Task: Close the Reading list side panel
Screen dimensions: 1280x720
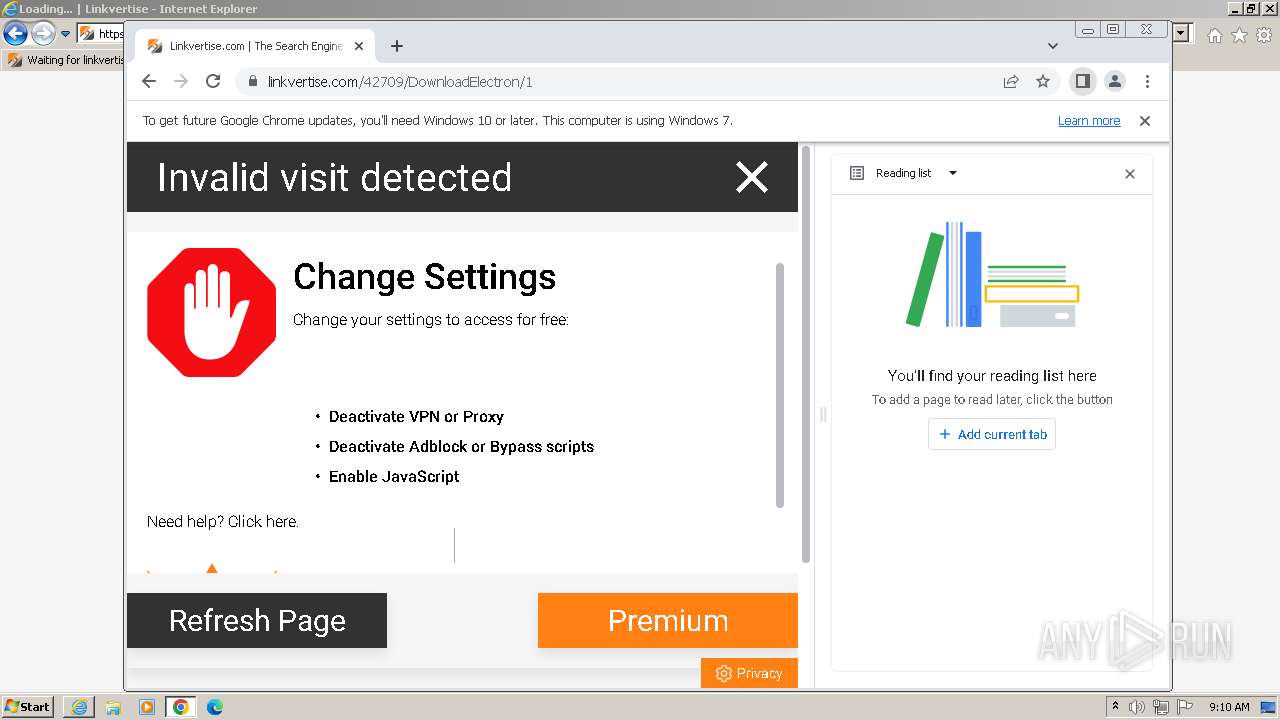Action: [1130, 174]
